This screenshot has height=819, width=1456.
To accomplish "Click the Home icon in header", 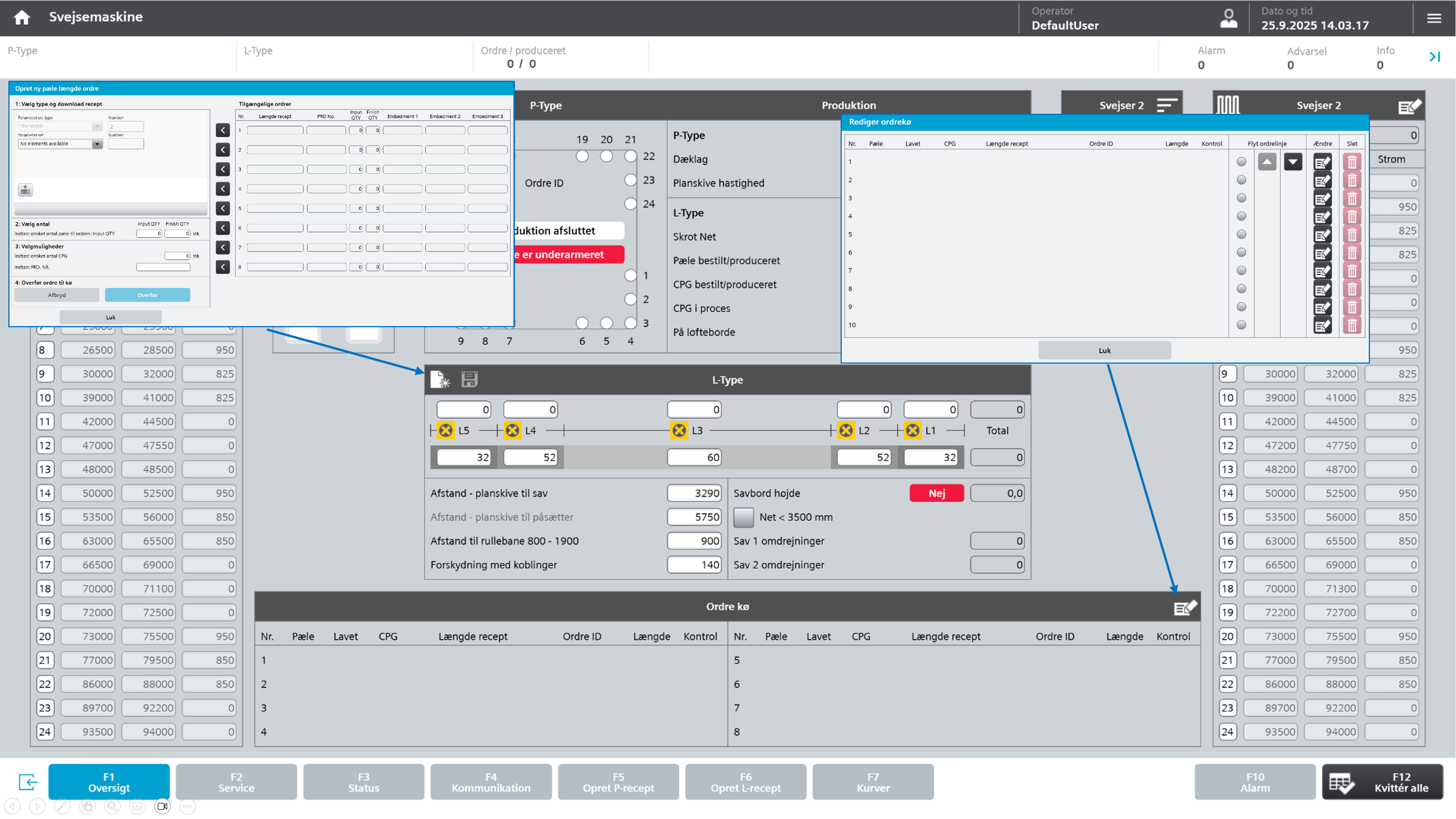I will (22, 17).
